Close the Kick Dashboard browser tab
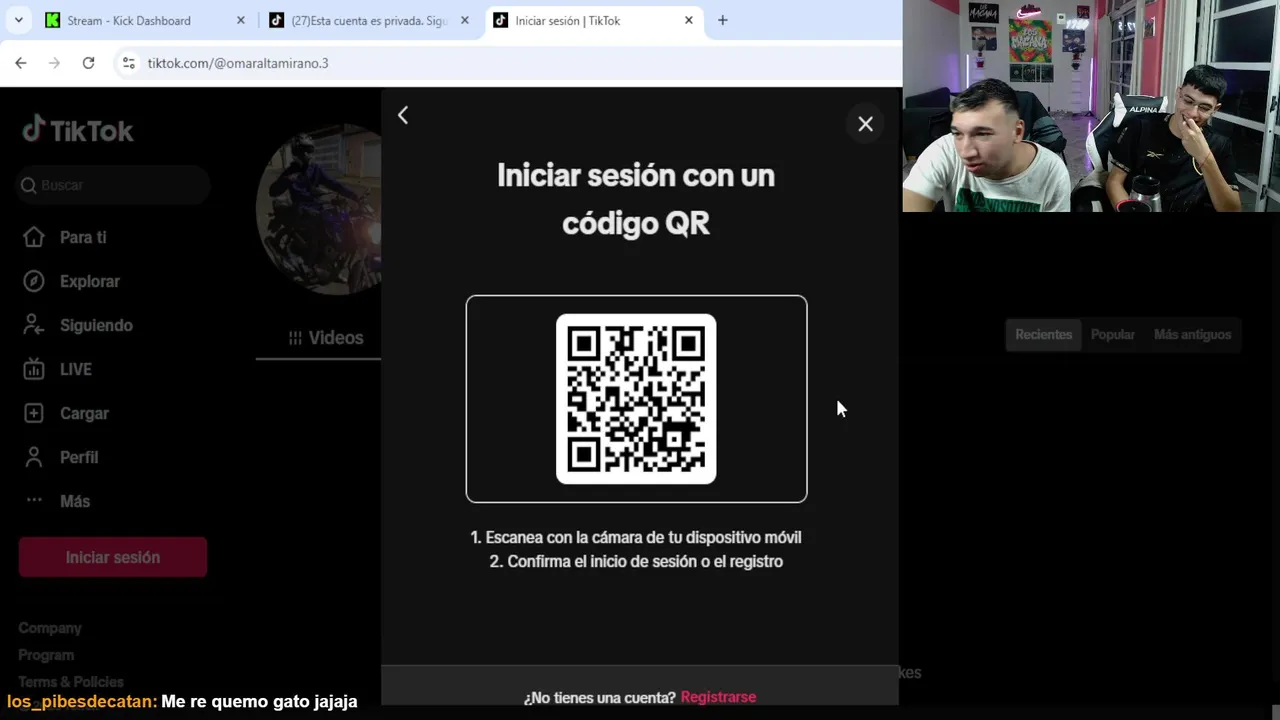Image resolution: width=1280 pixels, height=720 pixels. click(x=240, y=20)
